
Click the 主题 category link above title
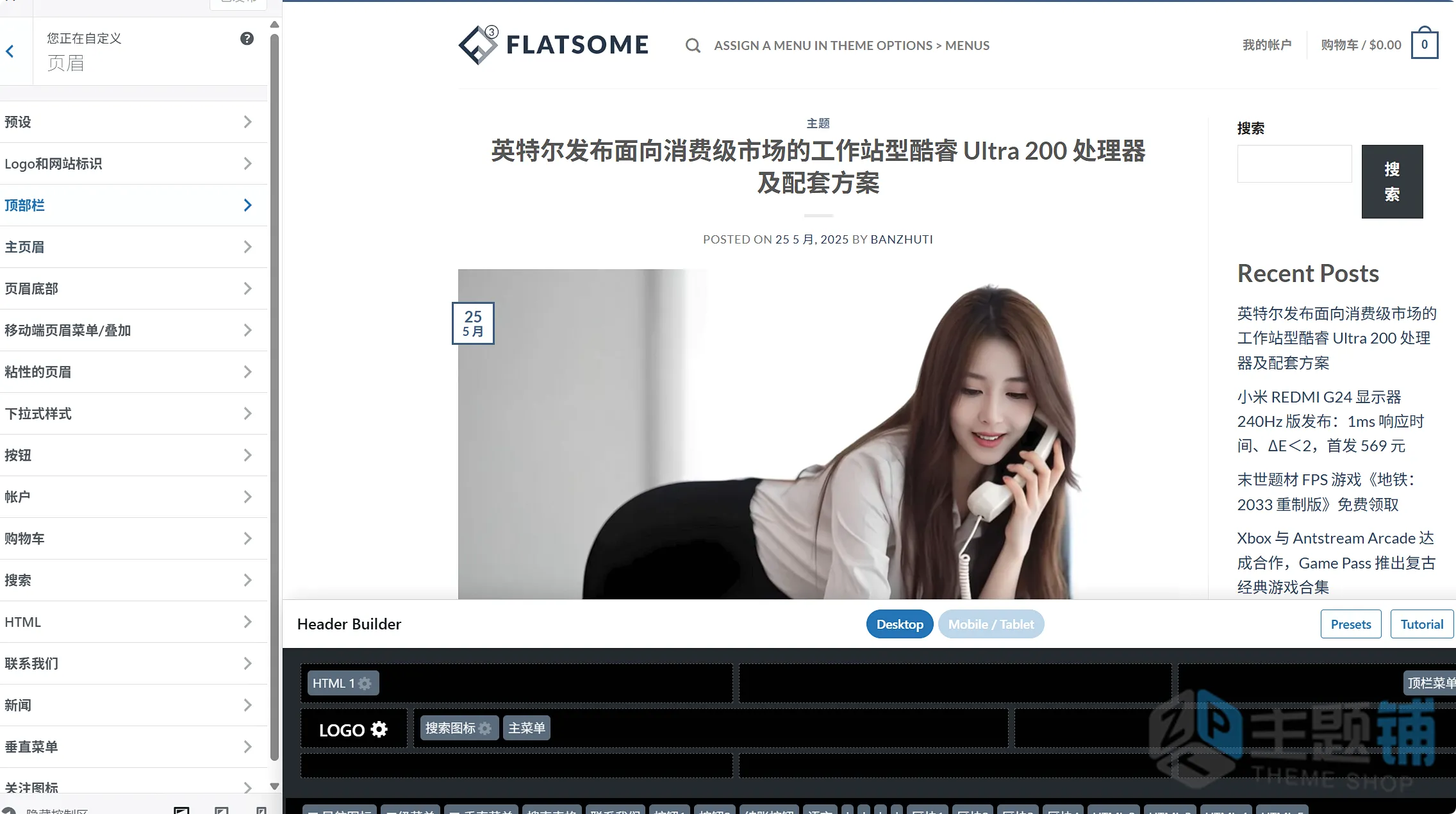[818, 123]
